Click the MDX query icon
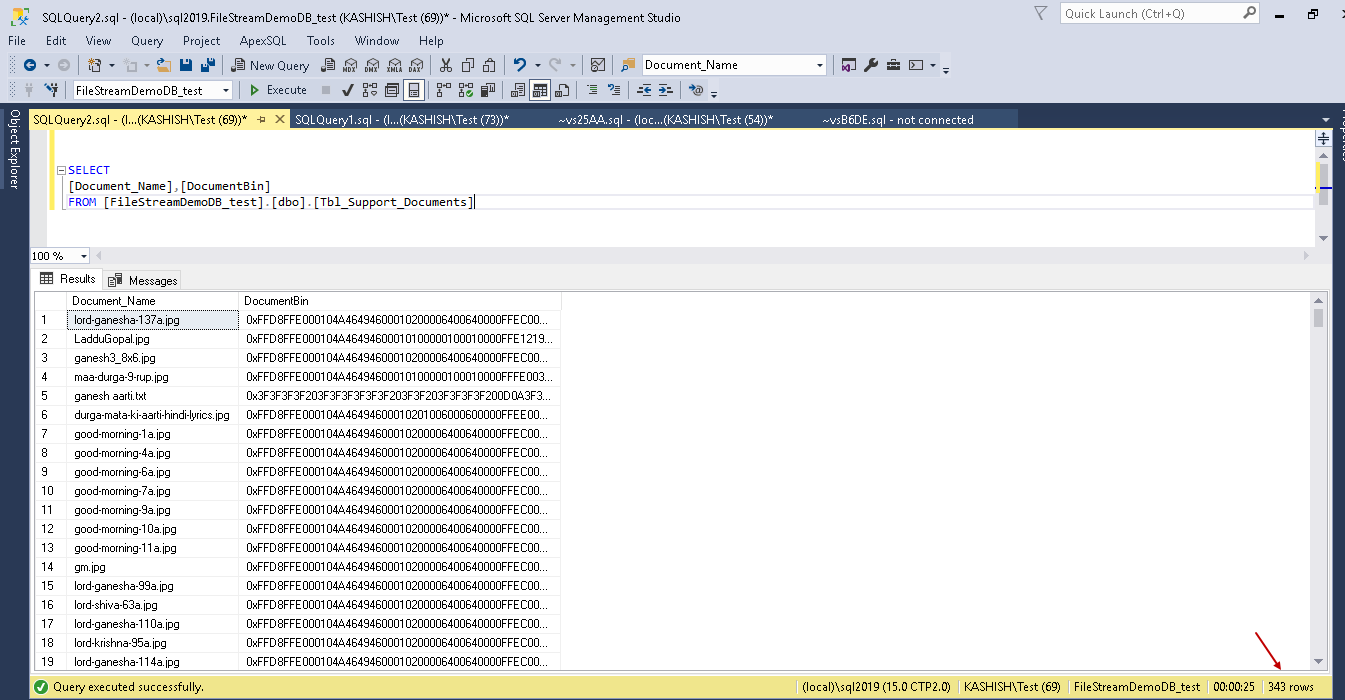 pyautogui.click(x=350, y=65)
